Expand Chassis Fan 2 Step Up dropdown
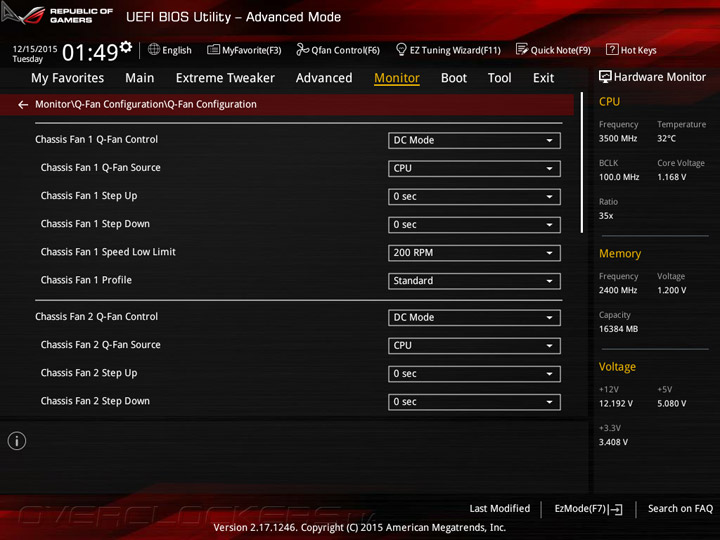 click(474, 374)
